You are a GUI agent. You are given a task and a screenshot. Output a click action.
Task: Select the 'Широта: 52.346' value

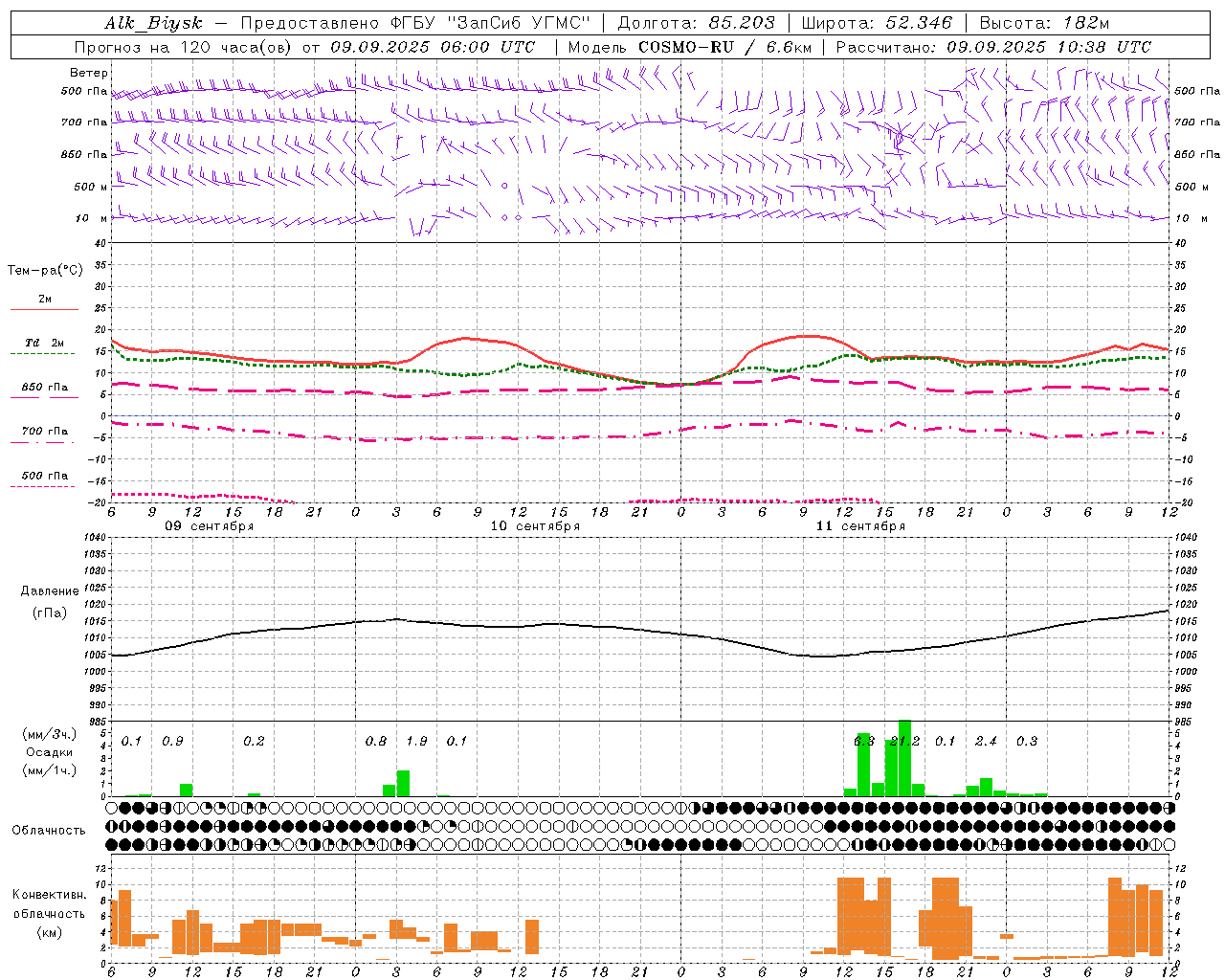pyautogui.click(x=877, y=23)
